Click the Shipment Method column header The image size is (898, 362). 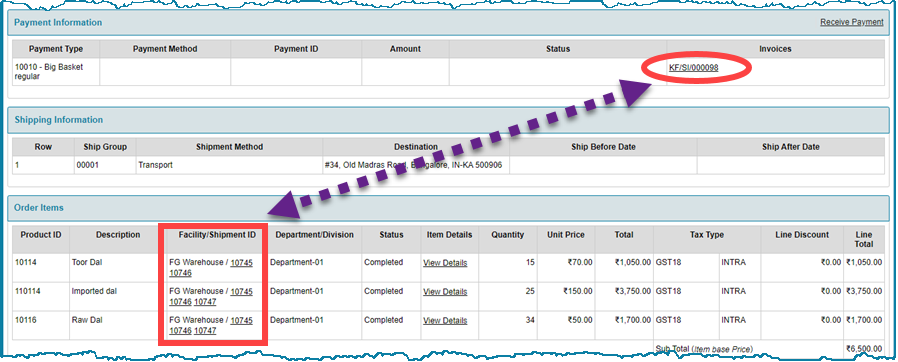coord(229,147)
